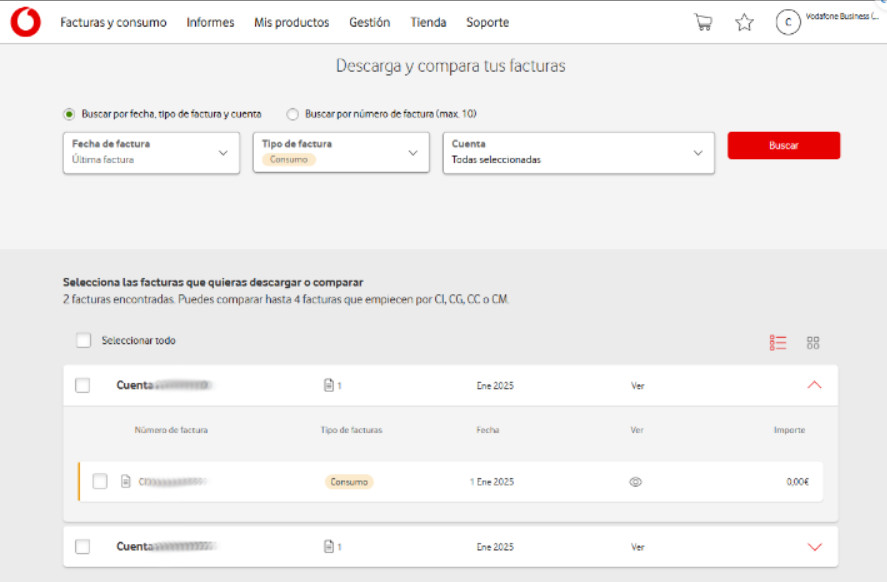Click document icon in second Cuenta row
The height and width of the screenshot is (582, 887).
pyautogui.click(x=327, y=547)
